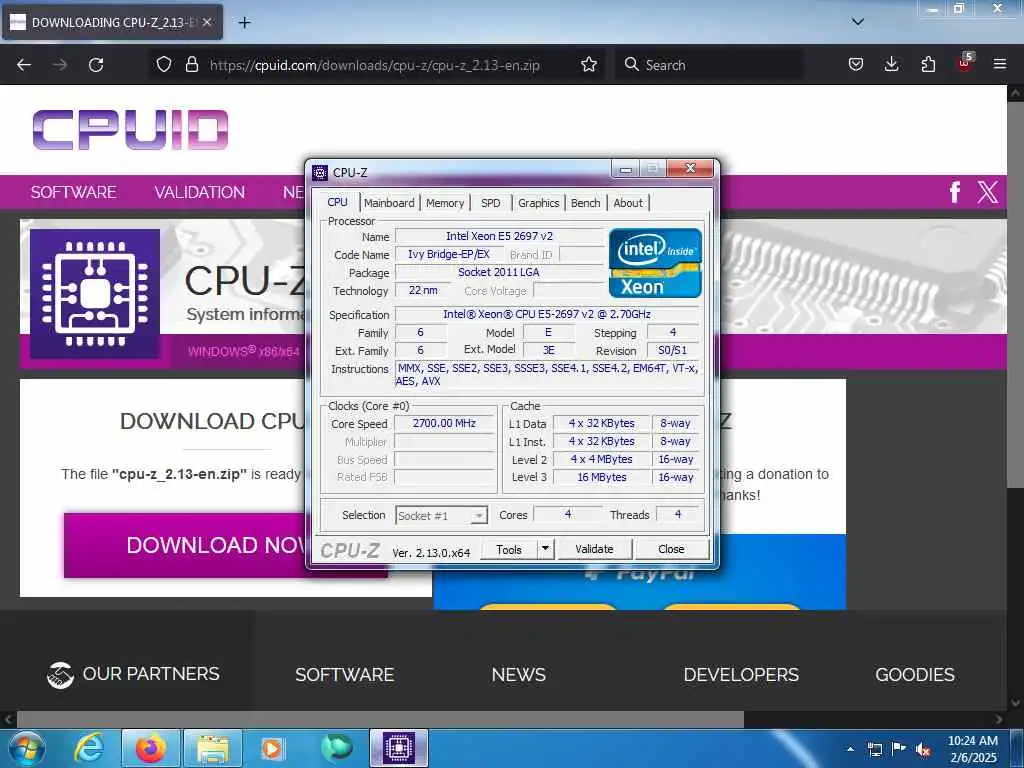Screen dimensions: 1024x768
Task: Switch to the Memory tab in CPU-Z
Action: [445, 203]
